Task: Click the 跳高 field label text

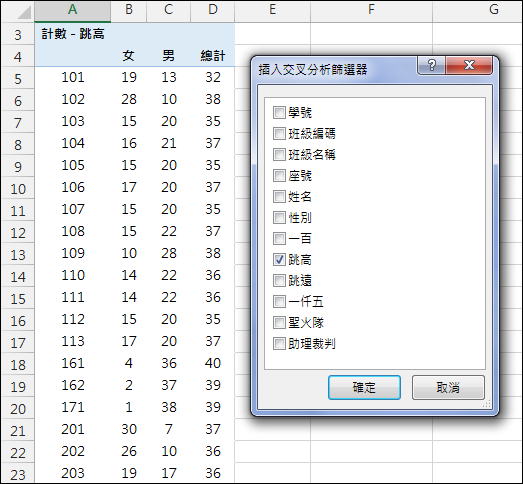Action: coord(300,260)
